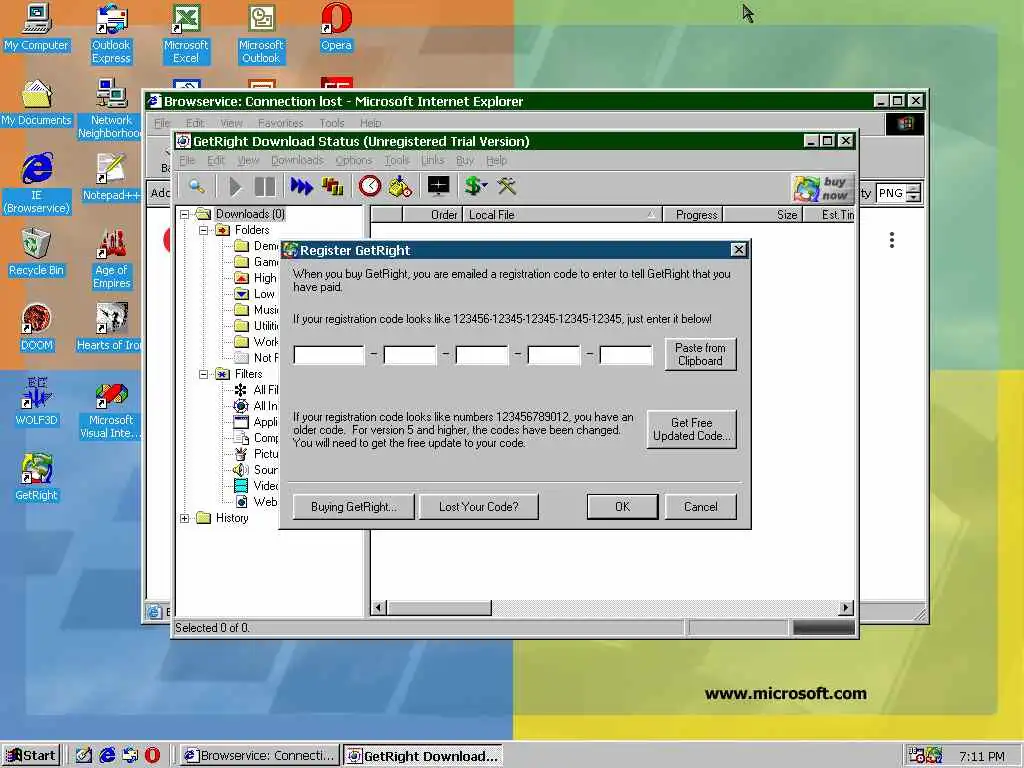
Task: Open the Help menu in GetRight
Action: pos(496,161)
